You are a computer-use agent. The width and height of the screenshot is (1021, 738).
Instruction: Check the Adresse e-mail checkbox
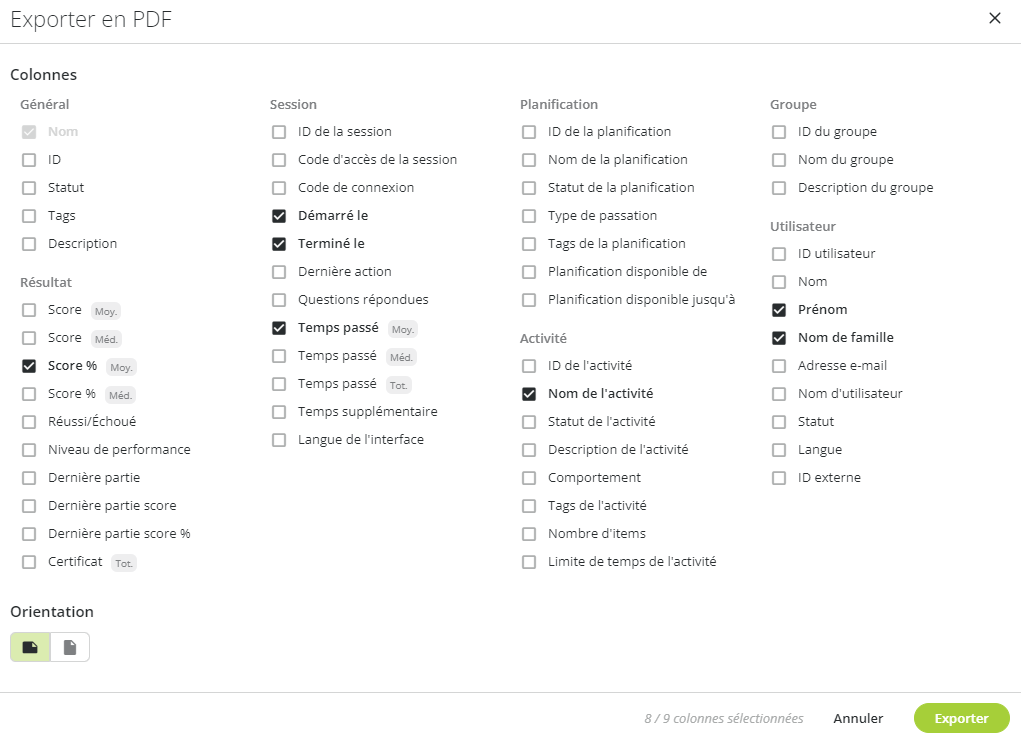pyautogui.click(x=779, y=365)
